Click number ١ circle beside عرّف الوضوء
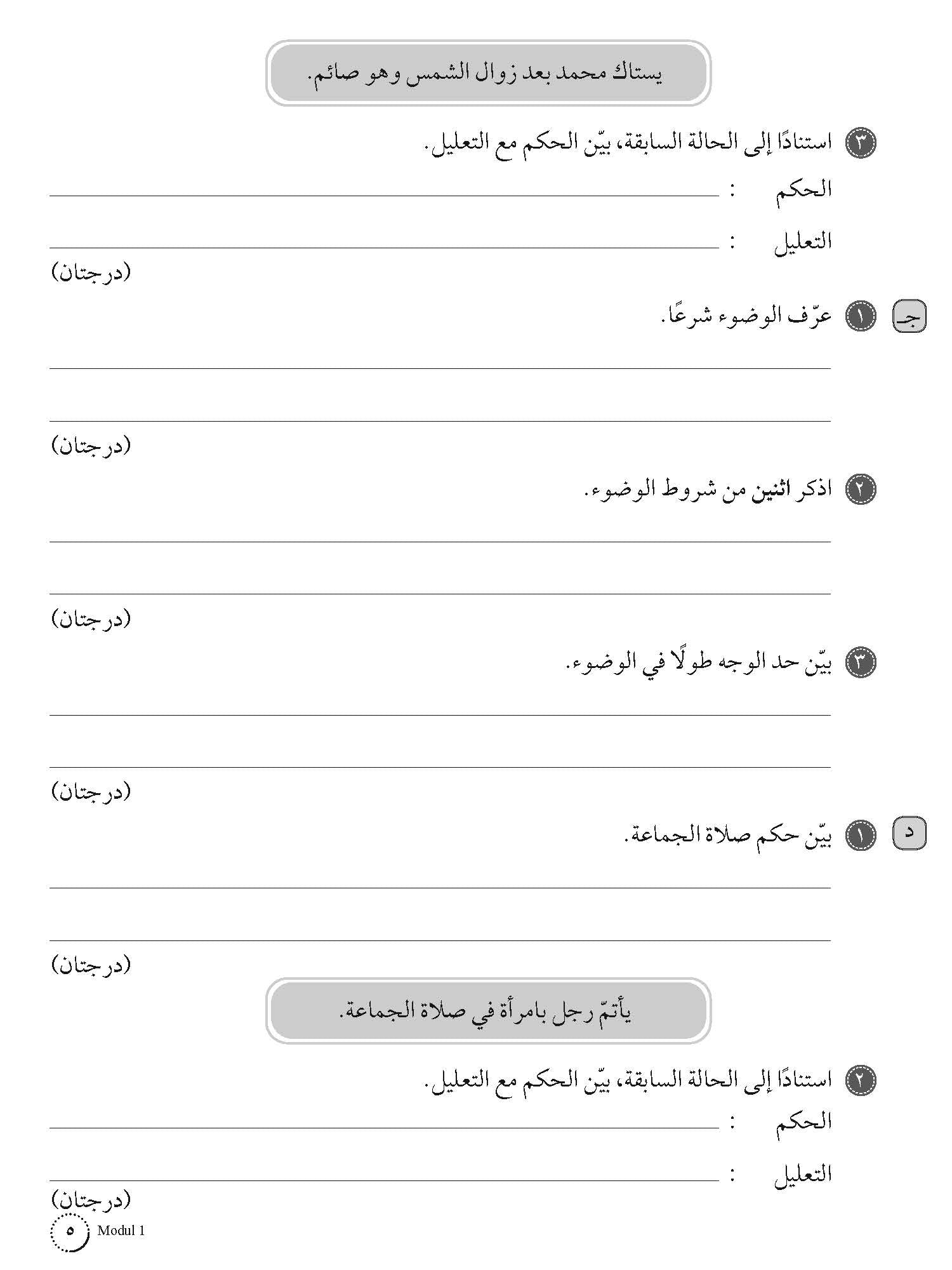Viewport: 952px width, 1270px height. [861, 316]
